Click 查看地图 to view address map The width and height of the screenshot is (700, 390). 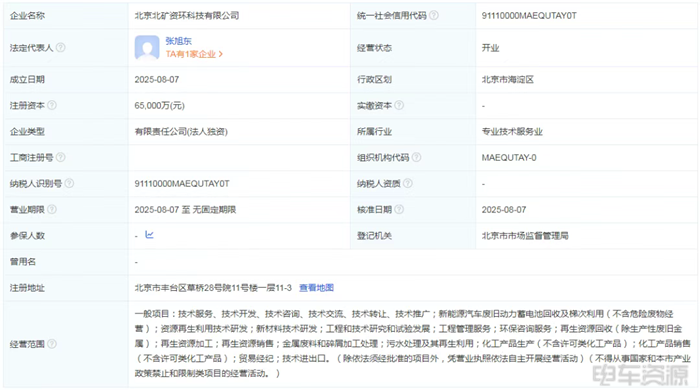coord(316,288)
